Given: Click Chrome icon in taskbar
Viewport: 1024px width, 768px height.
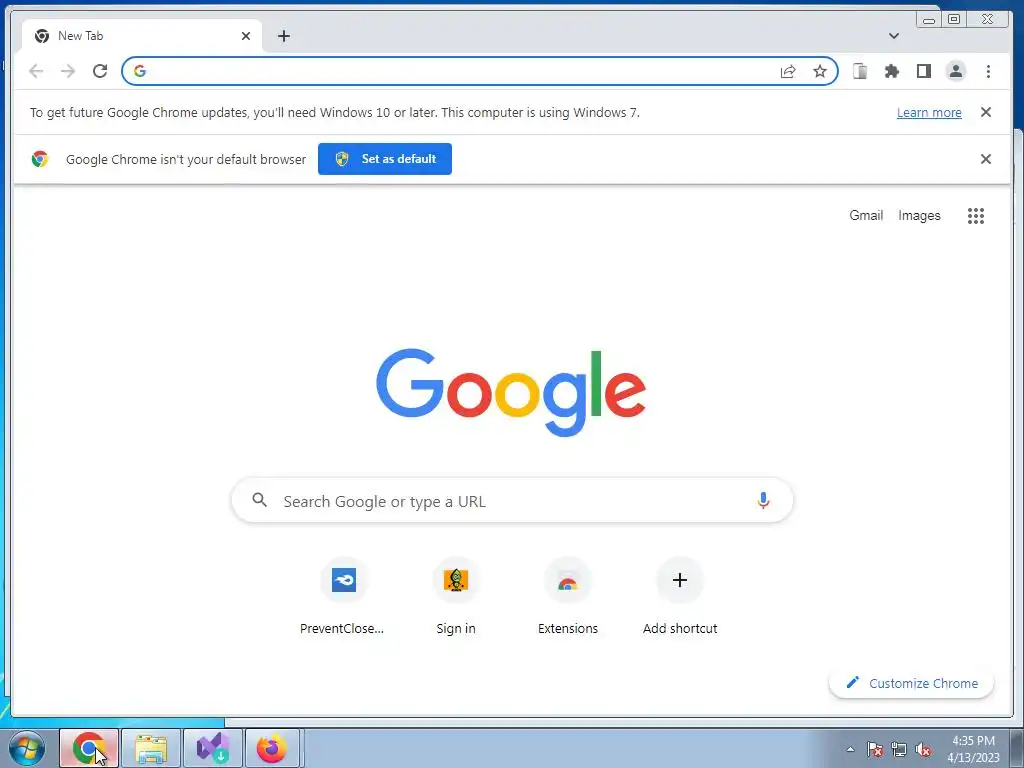Looking at the screenshot, I should click(89, 748).
